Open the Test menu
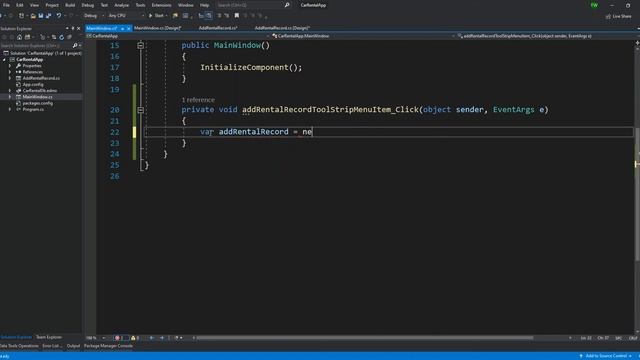Viewport: 640px width, 360px height. (x=104, y=5)
